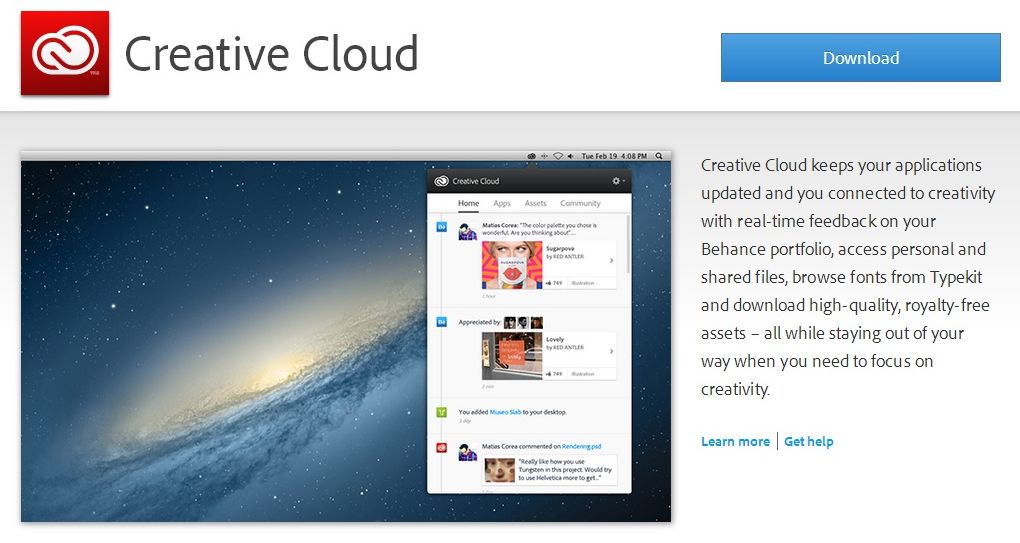Open the Museo Slab font link
Viewport: 1020px width, 543px height.
[x=505, y=412]
